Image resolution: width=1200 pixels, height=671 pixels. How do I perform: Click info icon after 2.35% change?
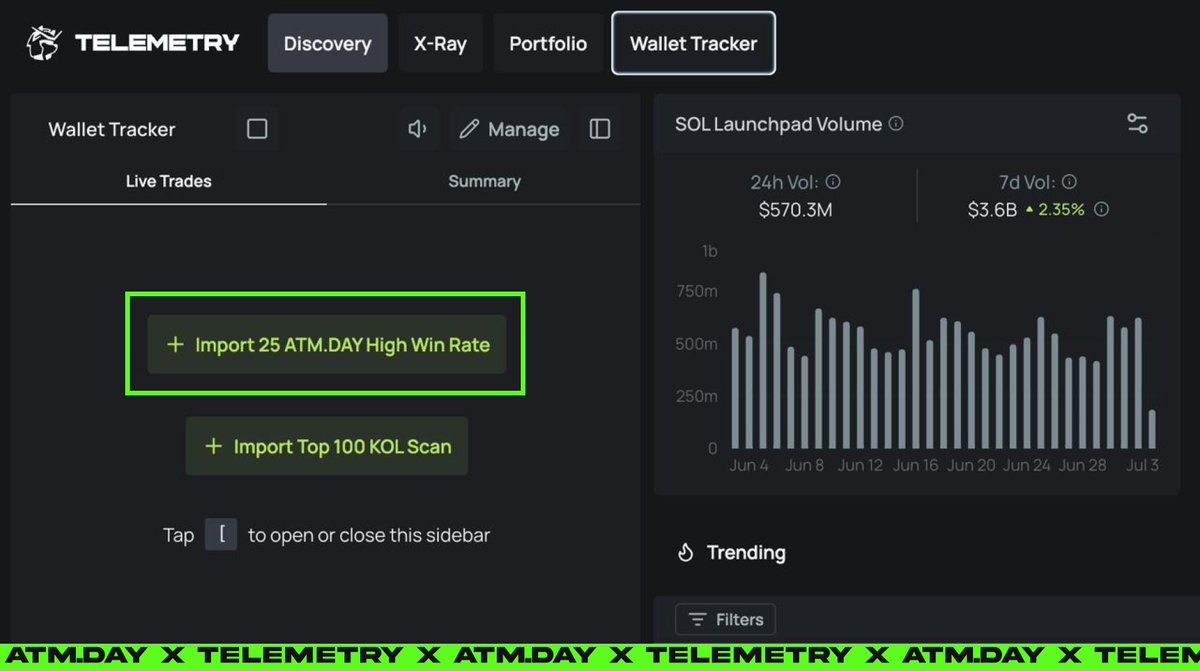point(1101,210)
